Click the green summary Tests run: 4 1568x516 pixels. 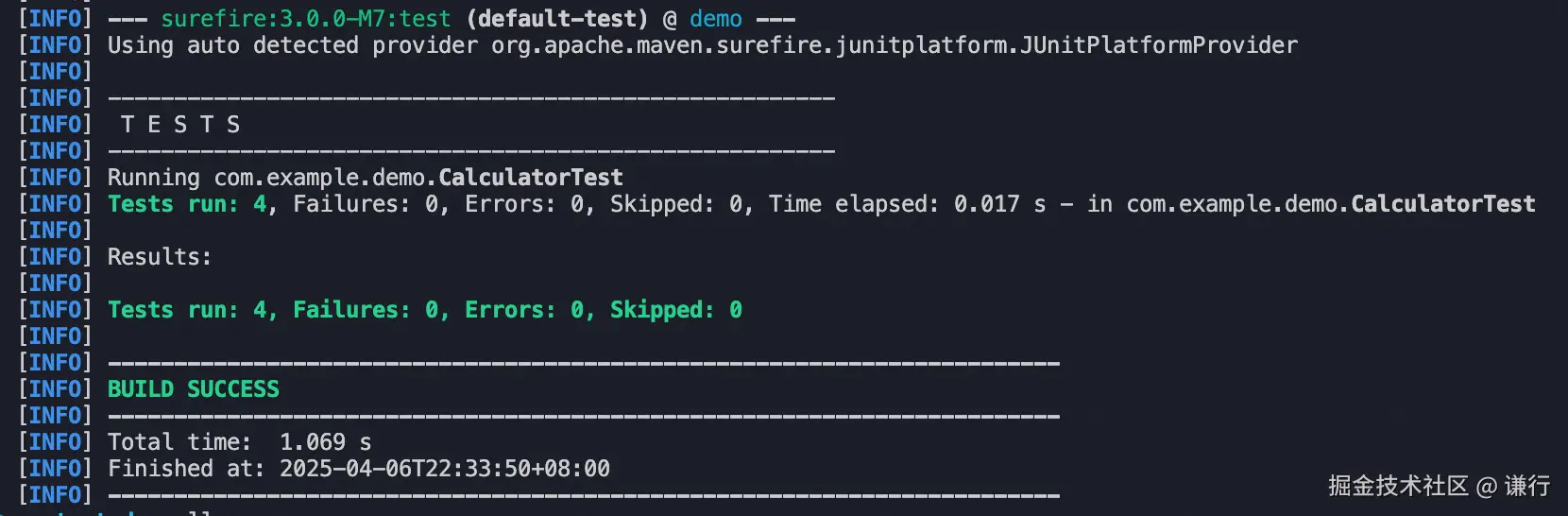point(187,310)
